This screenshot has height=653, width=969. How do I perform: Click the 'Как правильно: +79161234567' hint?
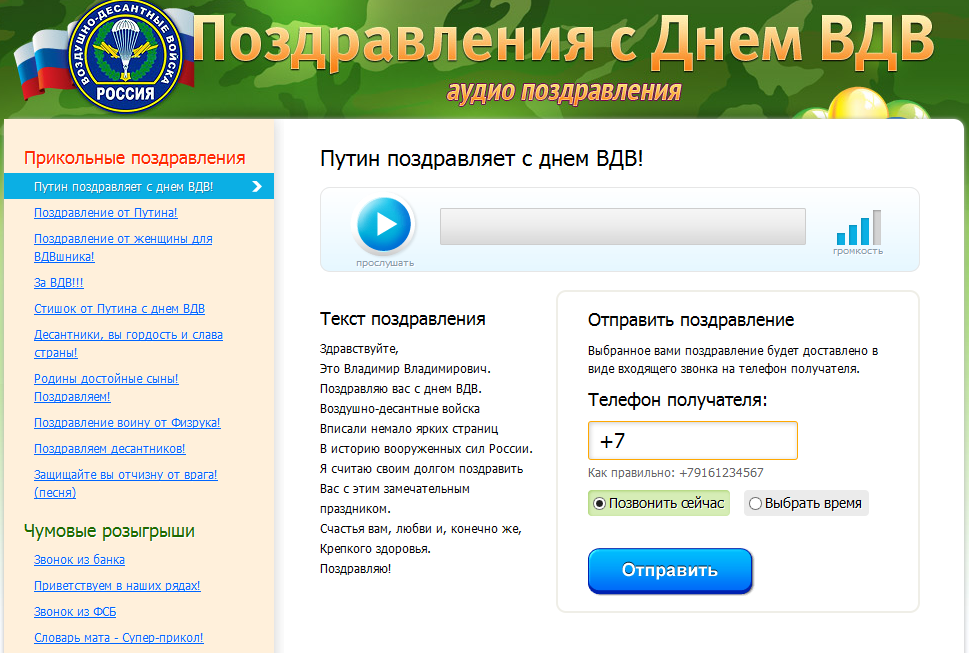[675, 473]
